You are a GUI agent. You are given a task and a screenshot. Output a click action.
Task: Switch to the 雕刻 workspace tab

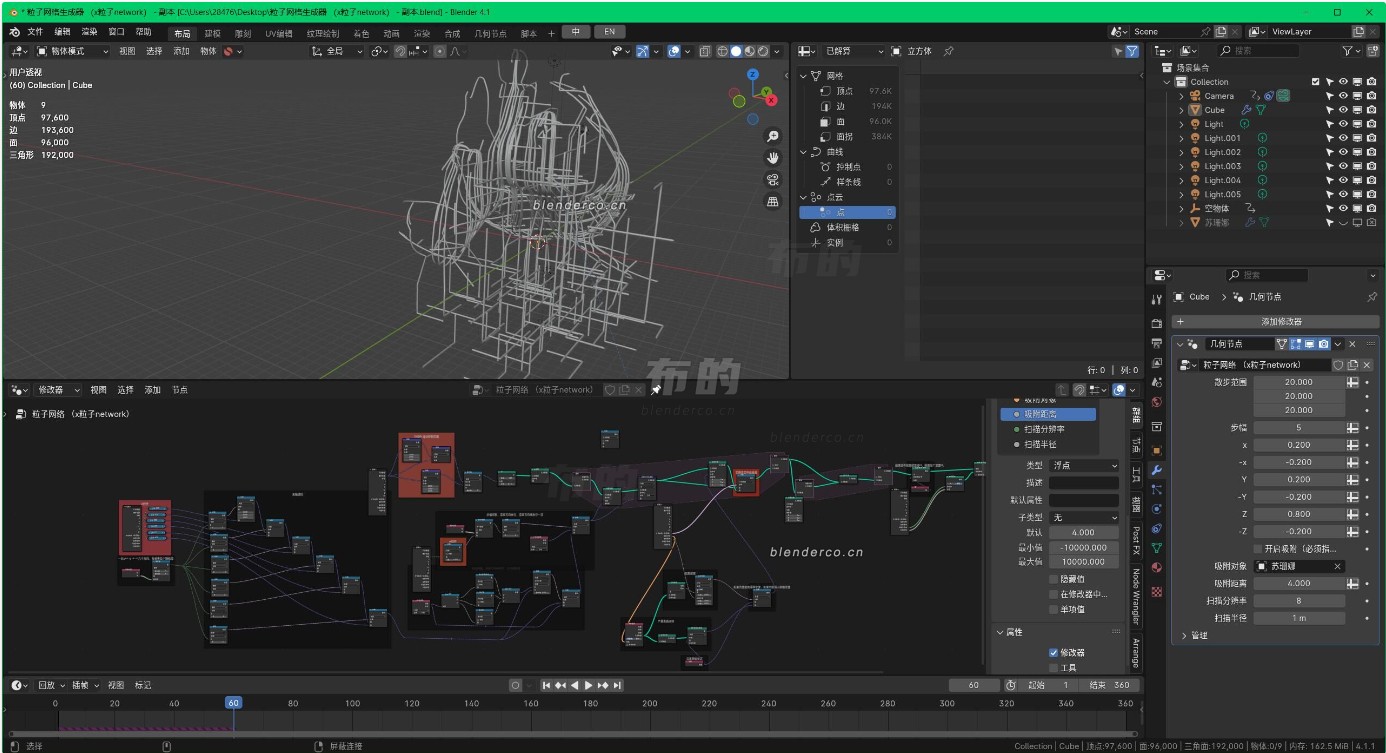[x=242, y=33]
